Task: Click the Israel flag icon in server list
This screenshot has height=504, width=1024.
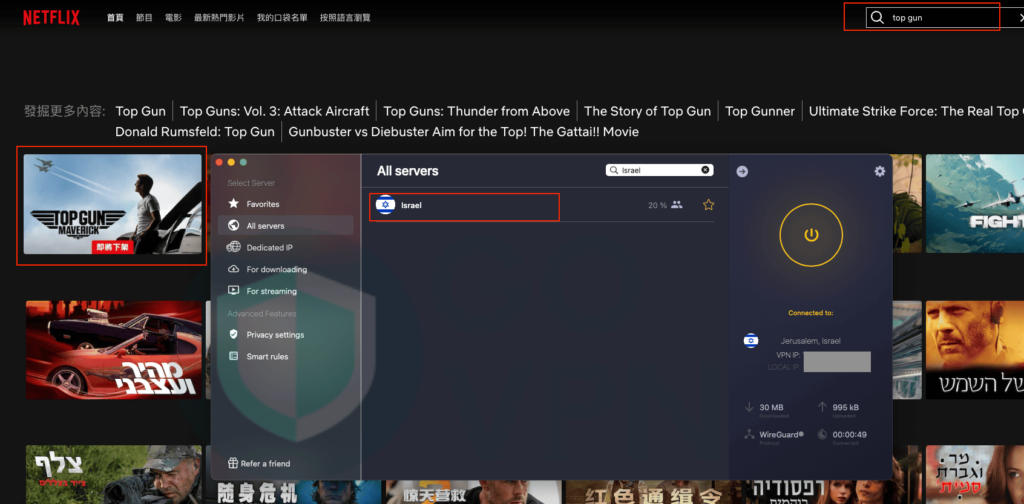Action: pos(385,205)
